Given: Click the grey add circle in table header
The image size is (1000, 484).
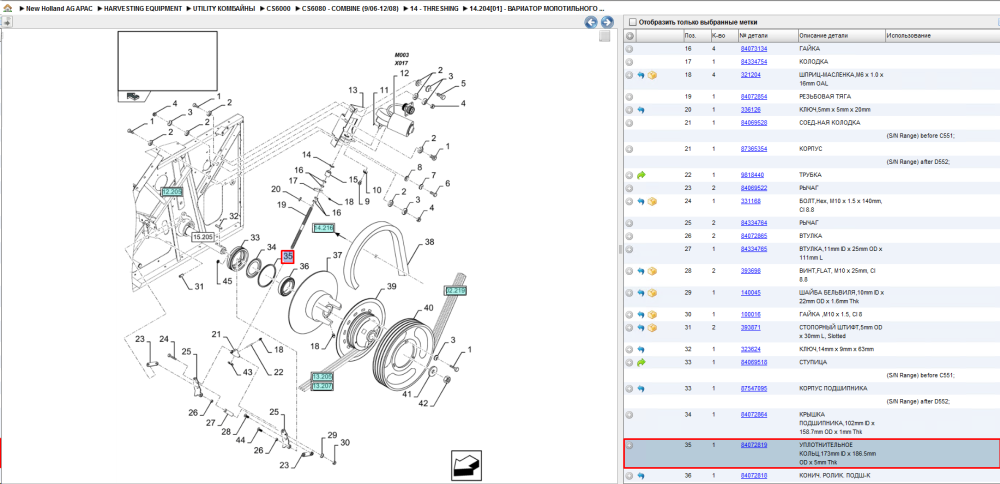Looking at the screenshot, I should click(629, 36).
